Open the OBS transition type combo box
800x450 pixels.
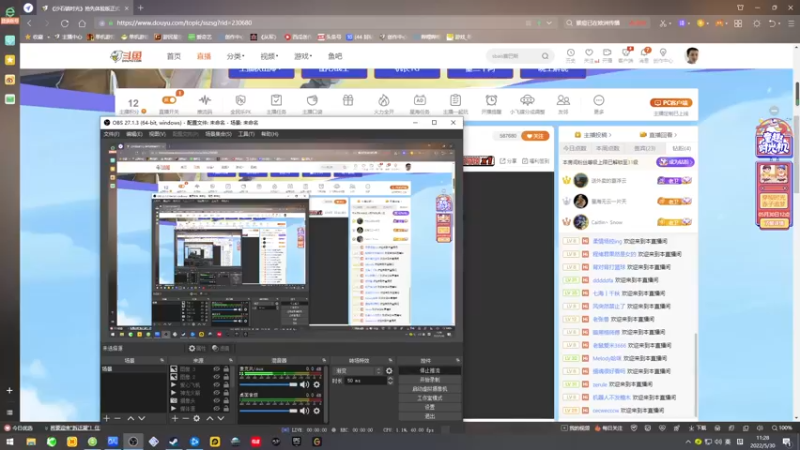pos(357,371)
